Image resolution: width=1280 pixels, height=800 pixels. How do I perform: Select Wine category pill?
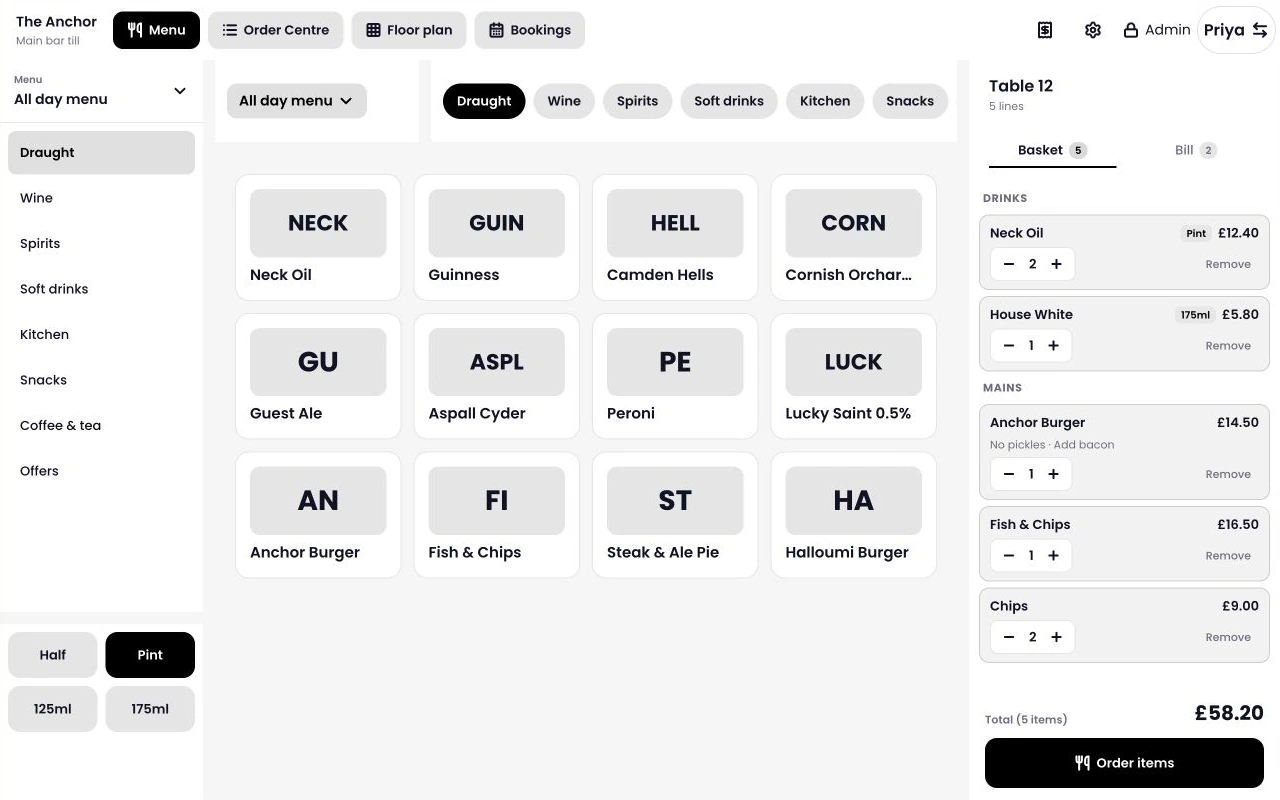tap(564, 101)
